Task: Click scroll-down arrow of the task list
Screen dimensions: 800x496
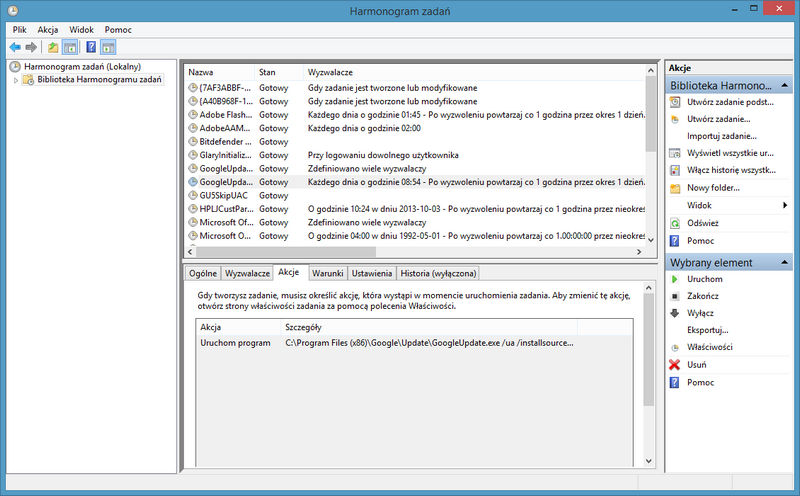Action: pyautogui.click(x=651, y=240)
